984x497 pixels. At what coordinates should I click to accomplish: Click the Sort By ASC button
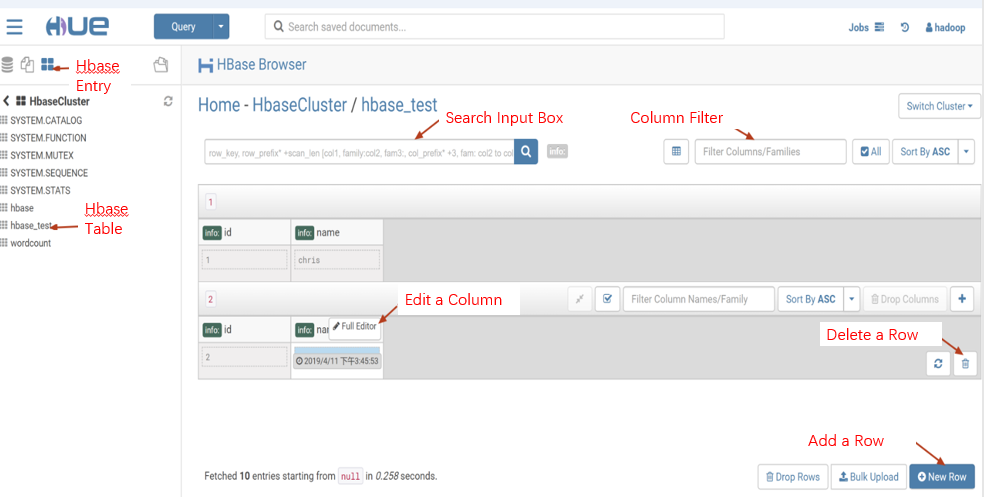point(925,152)
